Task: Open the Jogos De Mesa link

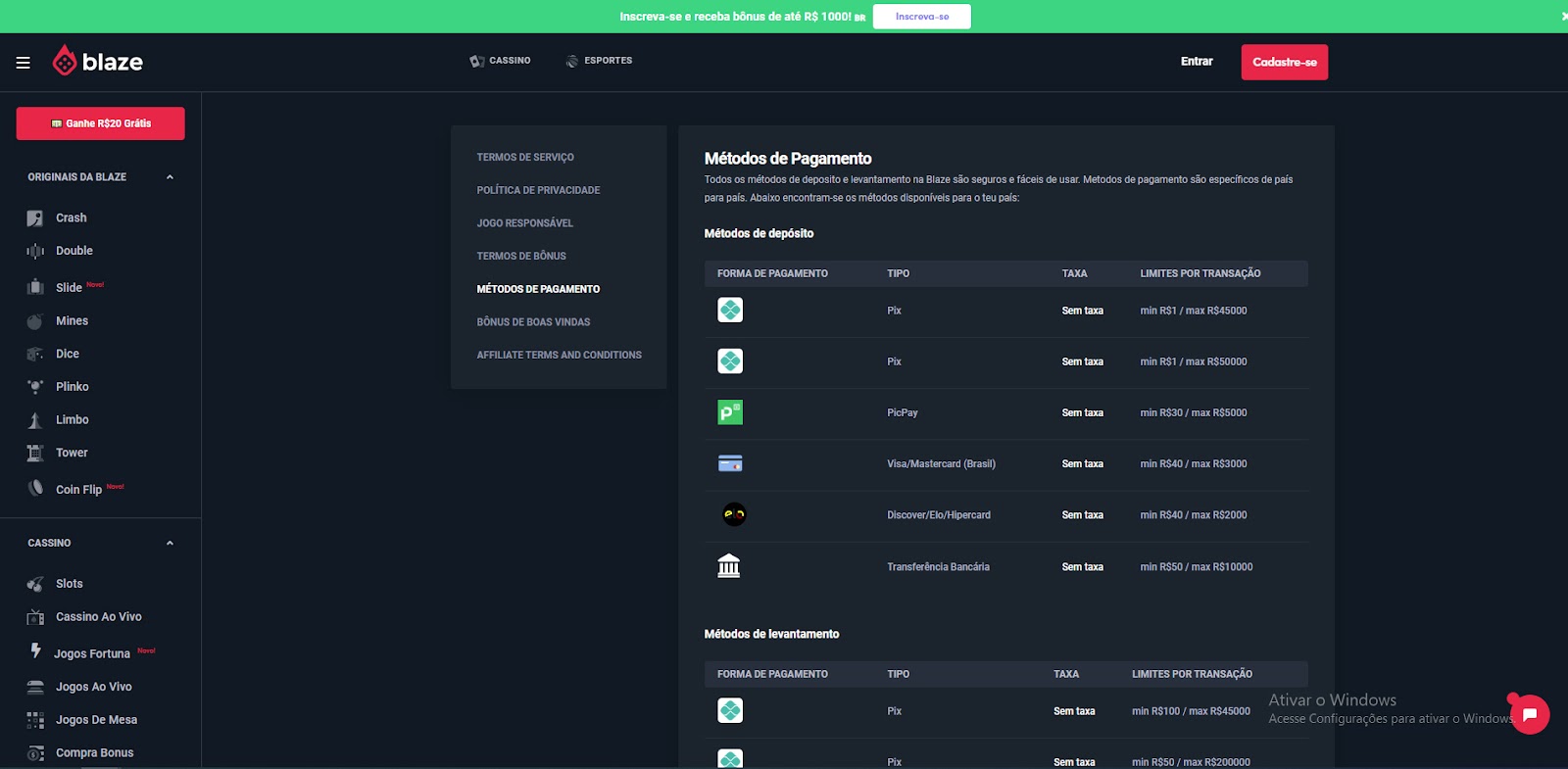Action: click(x=96, y=720)
